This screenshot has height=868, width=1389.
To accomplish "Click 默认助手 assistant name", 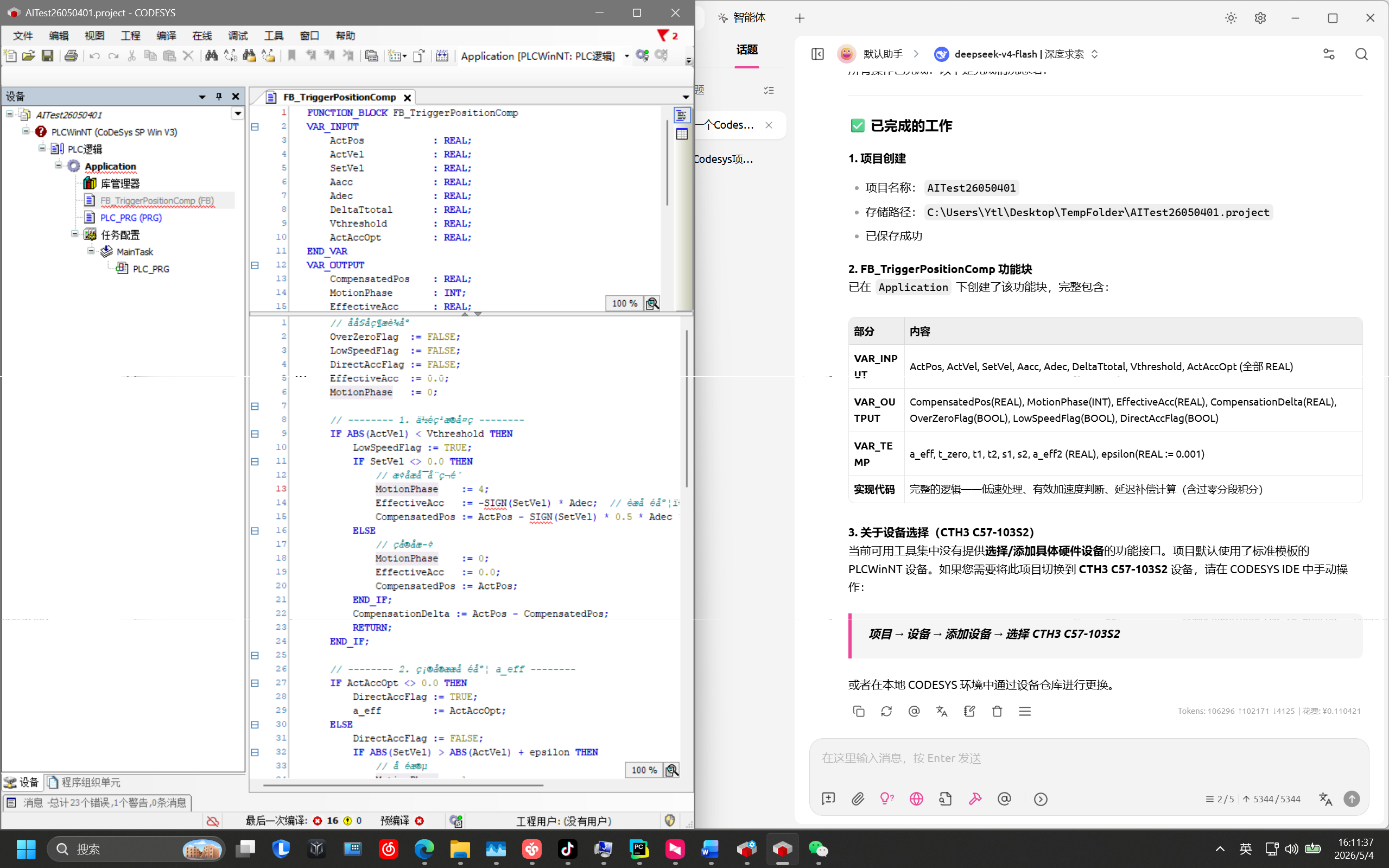I will point(883,54).
